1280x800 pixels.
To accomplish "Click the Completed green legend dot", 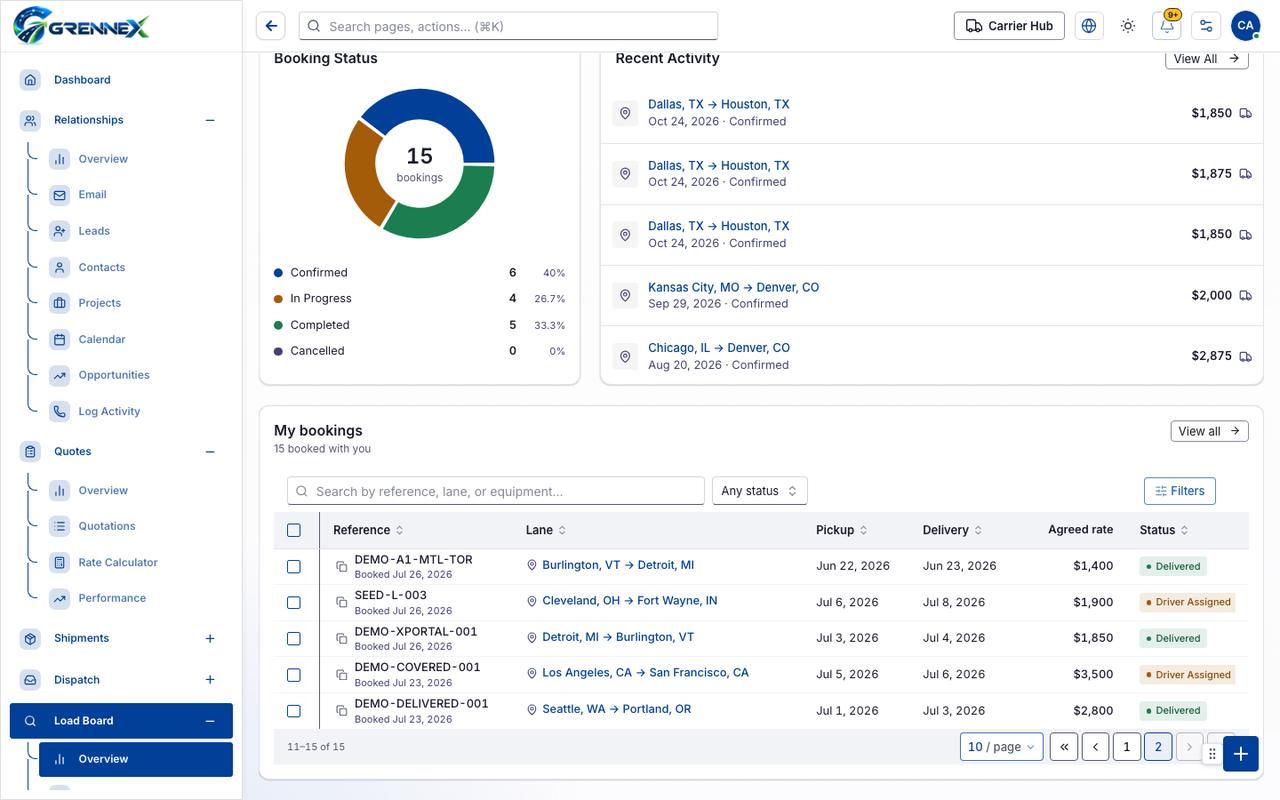I will (278, 325).
